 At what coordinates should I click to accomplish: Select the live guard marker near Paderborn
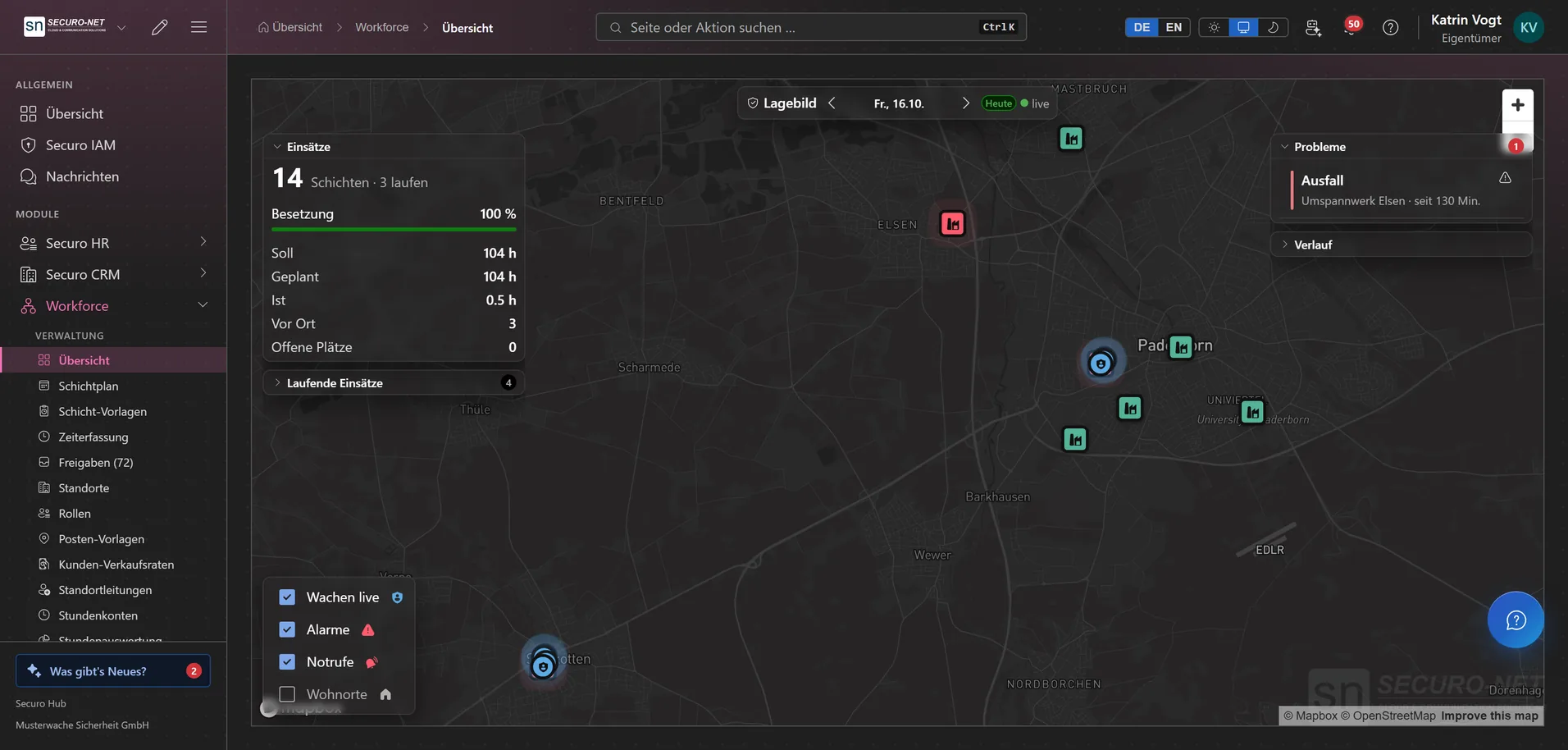(x=1101, y=363)
